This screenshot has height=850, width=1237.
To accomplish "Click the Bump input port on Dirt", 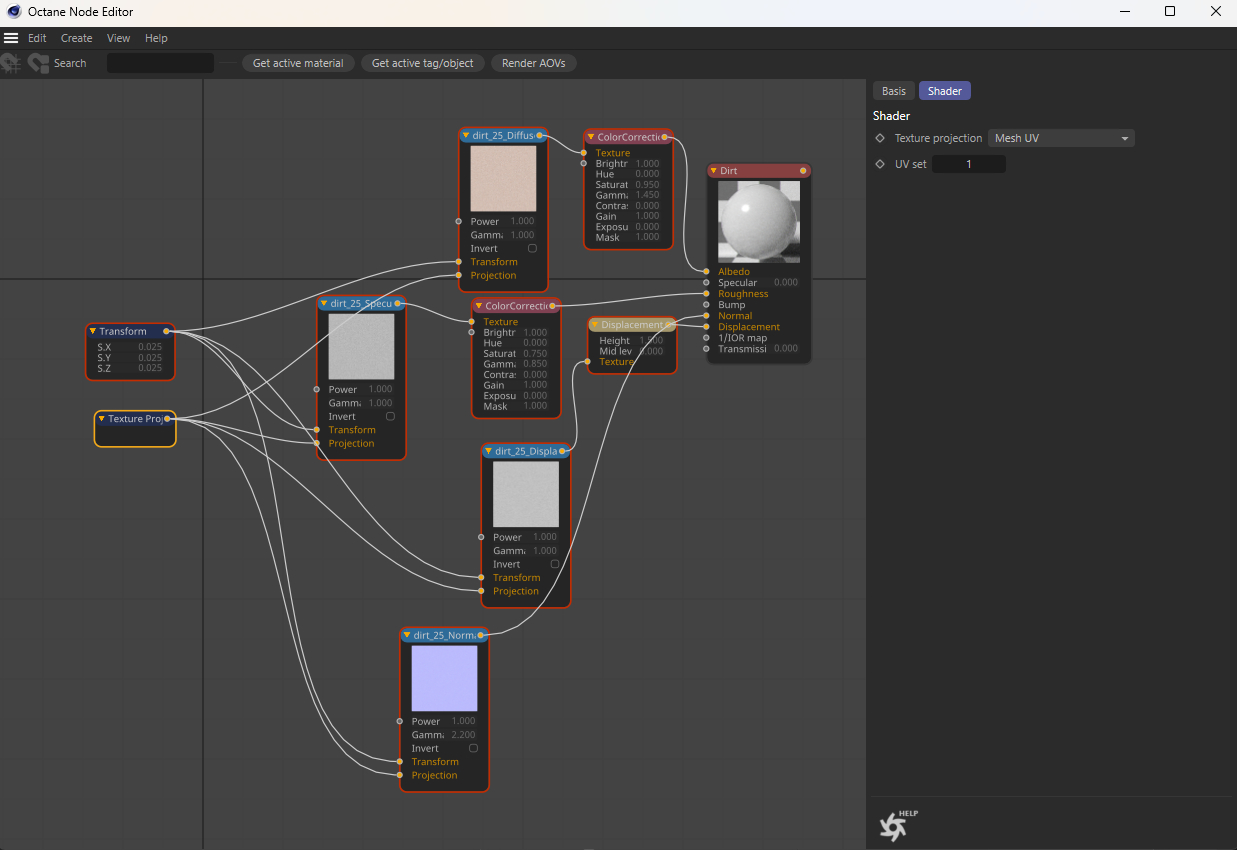I will click(706, 305).
